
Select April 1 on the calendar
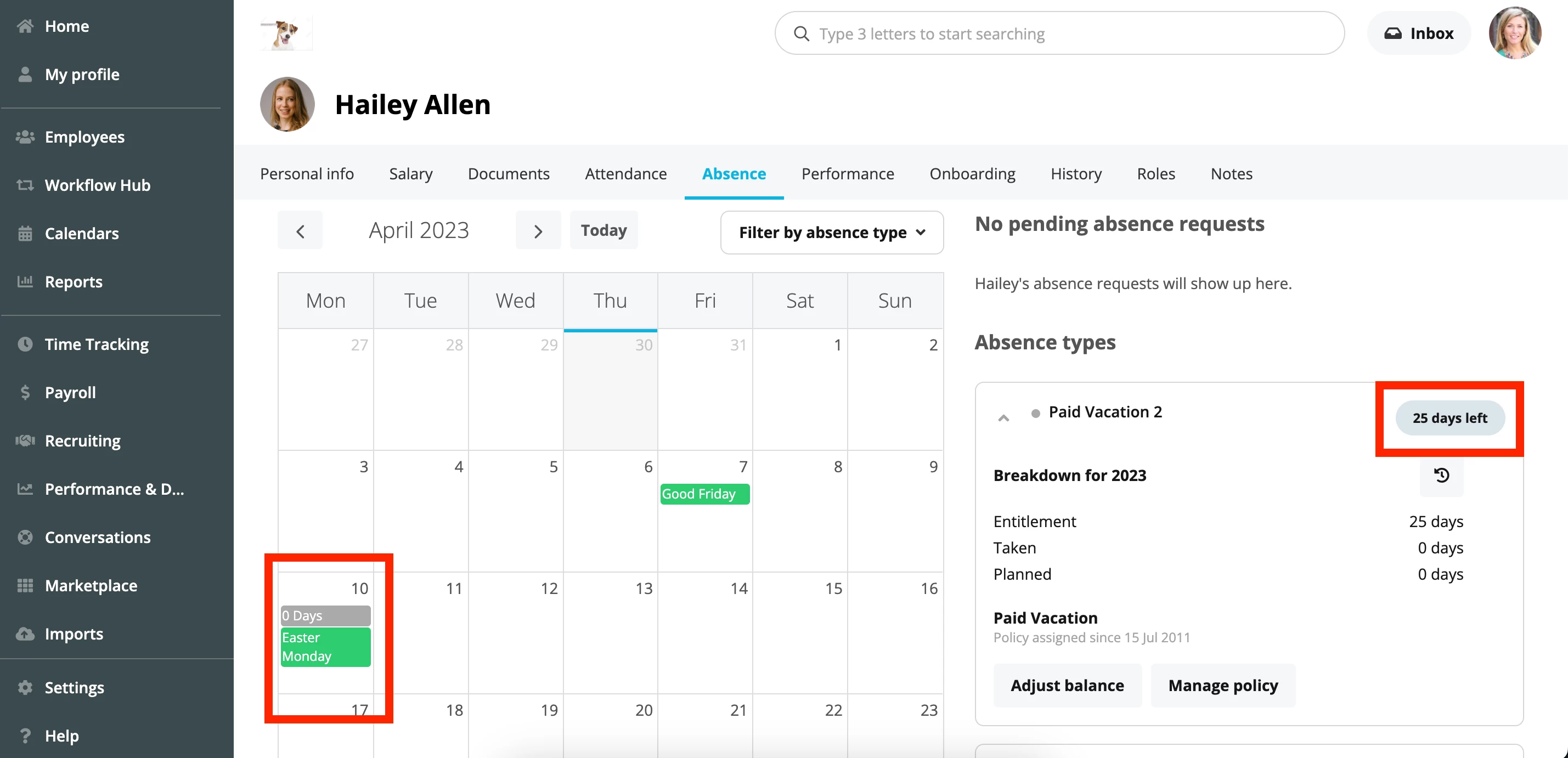pos(800,389)
